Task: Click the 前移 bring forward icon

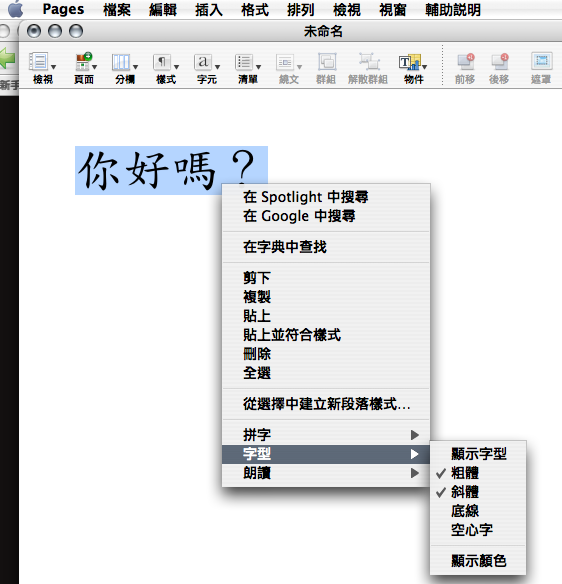Action: [466, 62]
